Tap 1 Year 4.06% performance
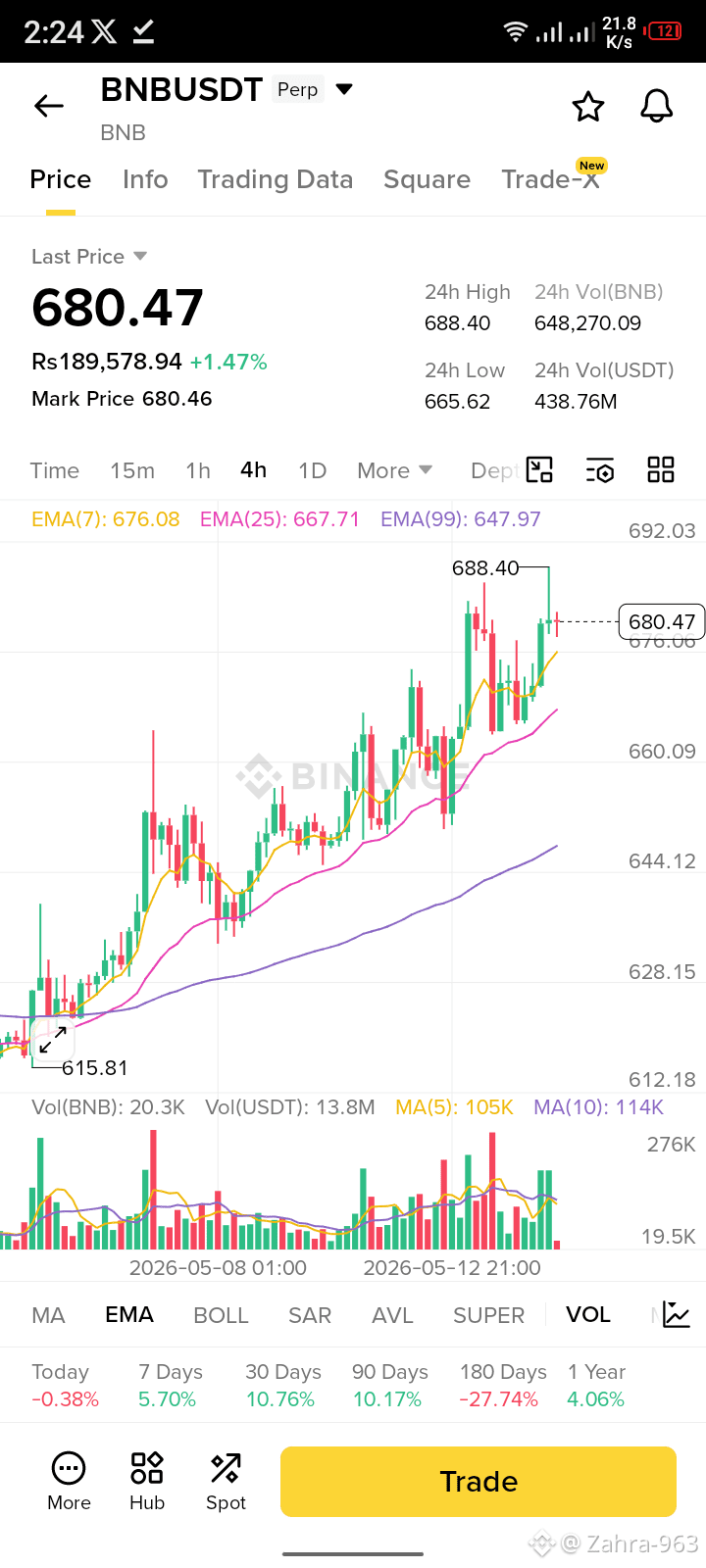This screenshot has height=1568, width=706. click(x=596, y=1386)
